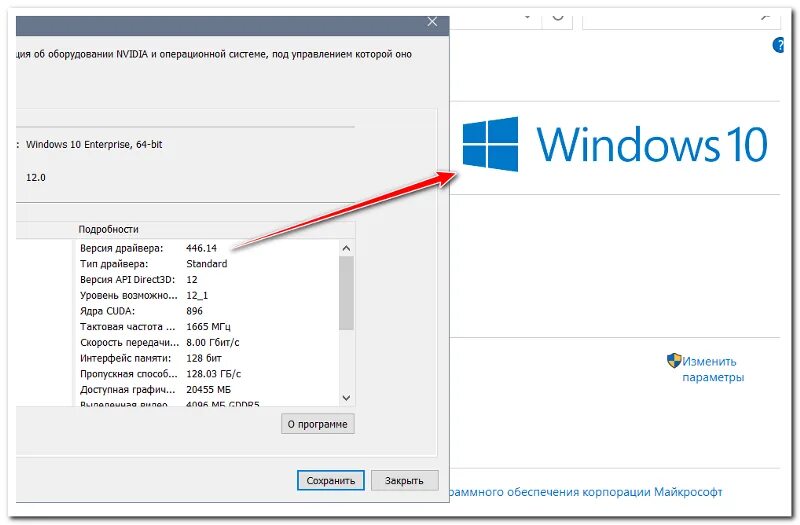
Task: Select the Тип драйвера row
Action: (x=206, y=264)
